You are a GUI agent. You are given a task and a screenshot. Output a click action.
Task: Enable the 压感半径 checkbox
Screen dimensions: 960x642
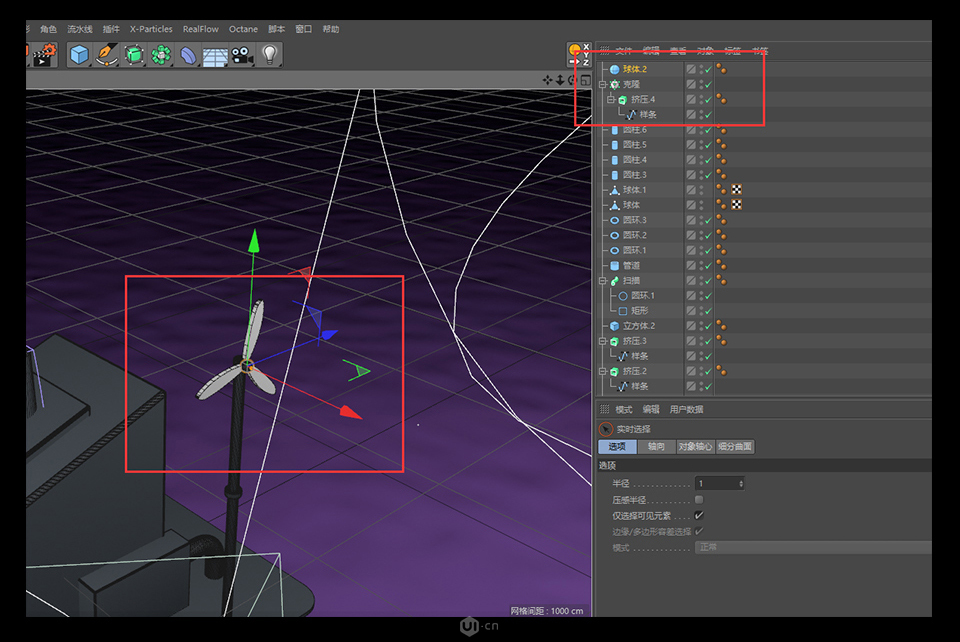698,499
